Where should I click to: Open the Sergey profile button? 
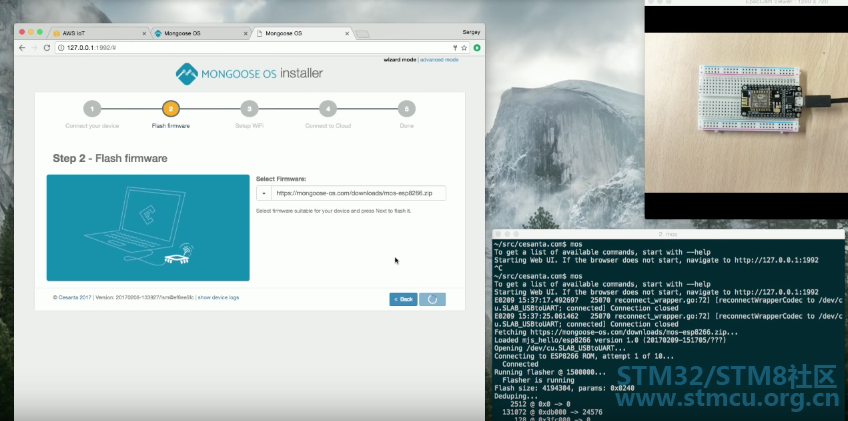coord(471,32)
